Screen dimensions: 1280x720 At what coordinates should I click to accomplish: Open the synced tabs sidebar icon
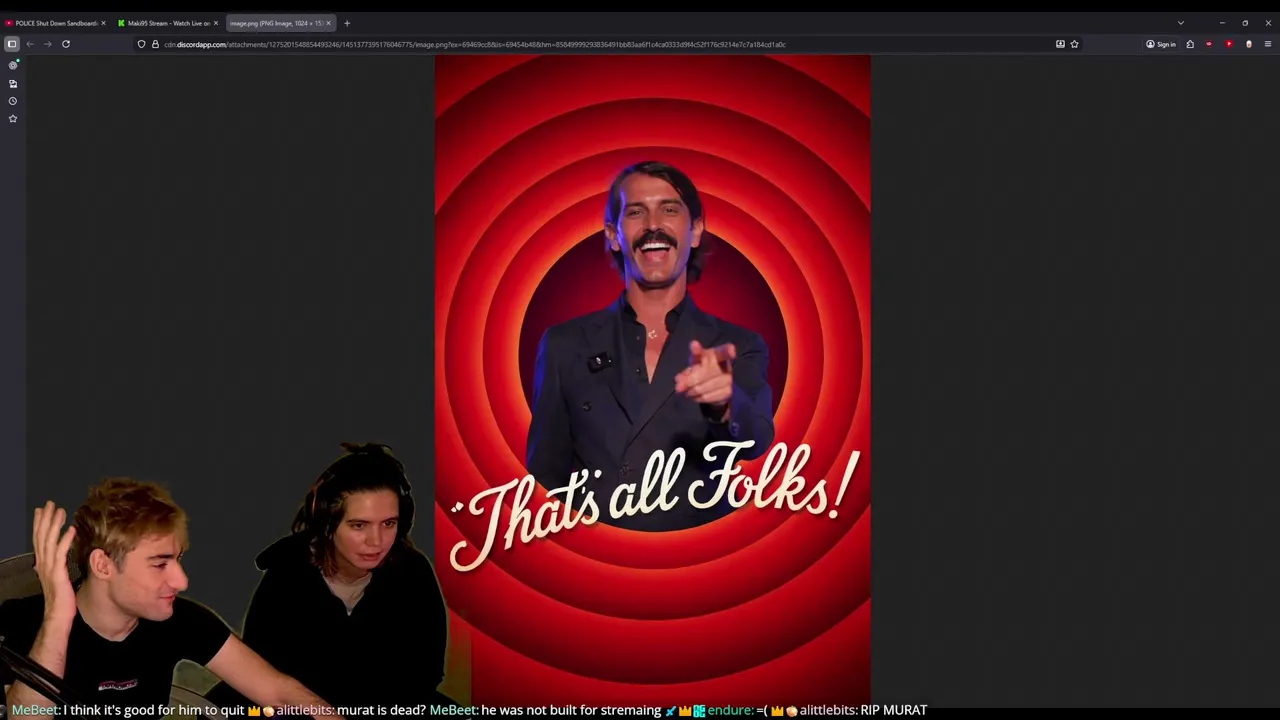coord(13,83)
